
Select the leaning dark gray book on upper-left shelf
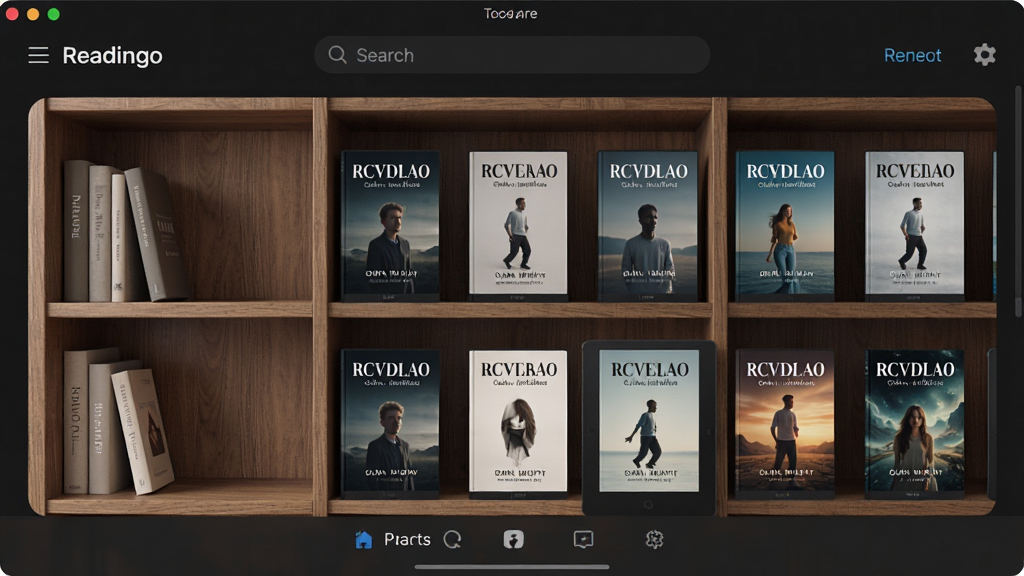point(157,234)
